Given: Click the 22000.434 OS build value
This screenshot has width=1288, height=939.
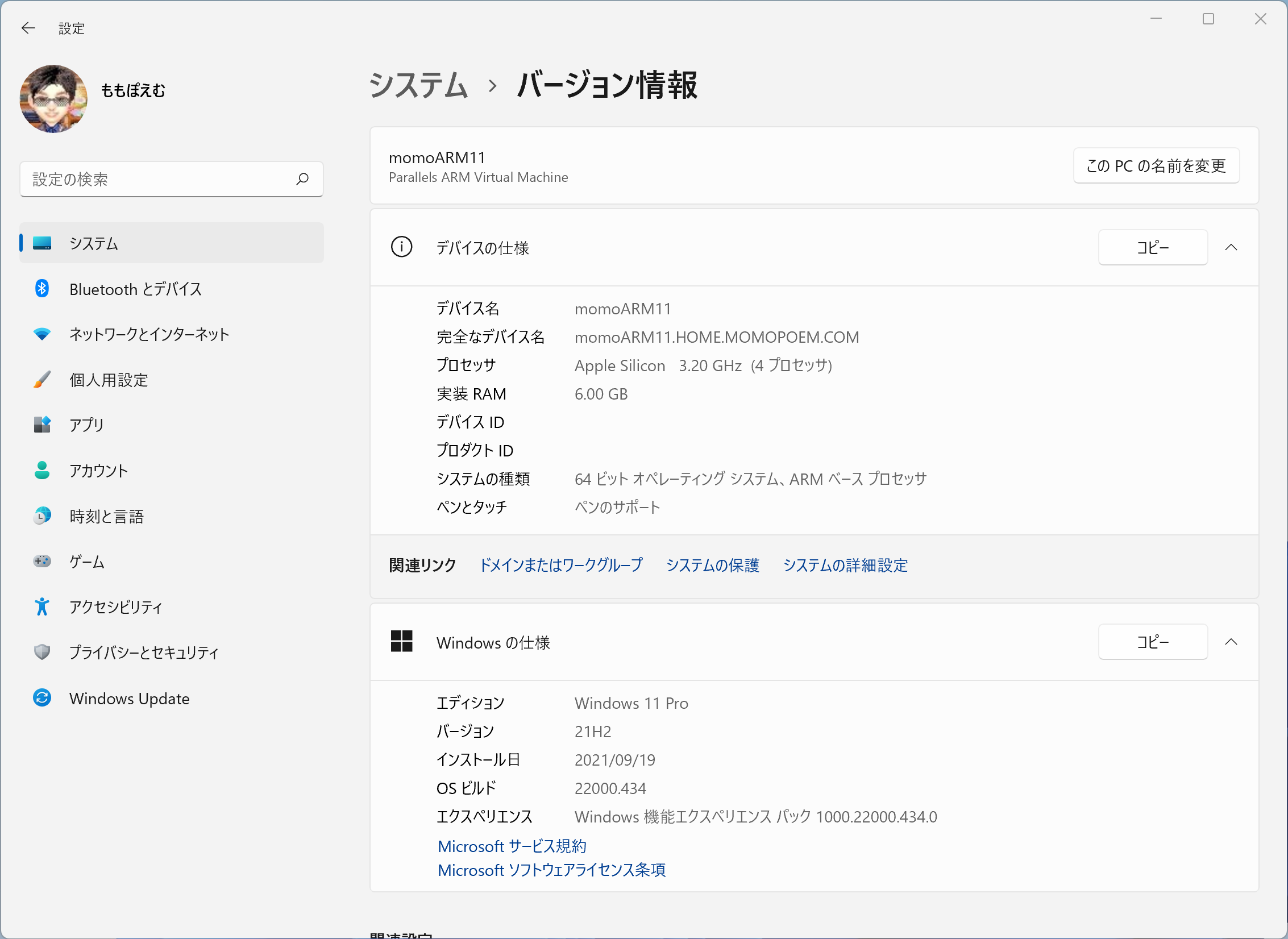Looking at the screenshot, I should [x=610, y=788].
